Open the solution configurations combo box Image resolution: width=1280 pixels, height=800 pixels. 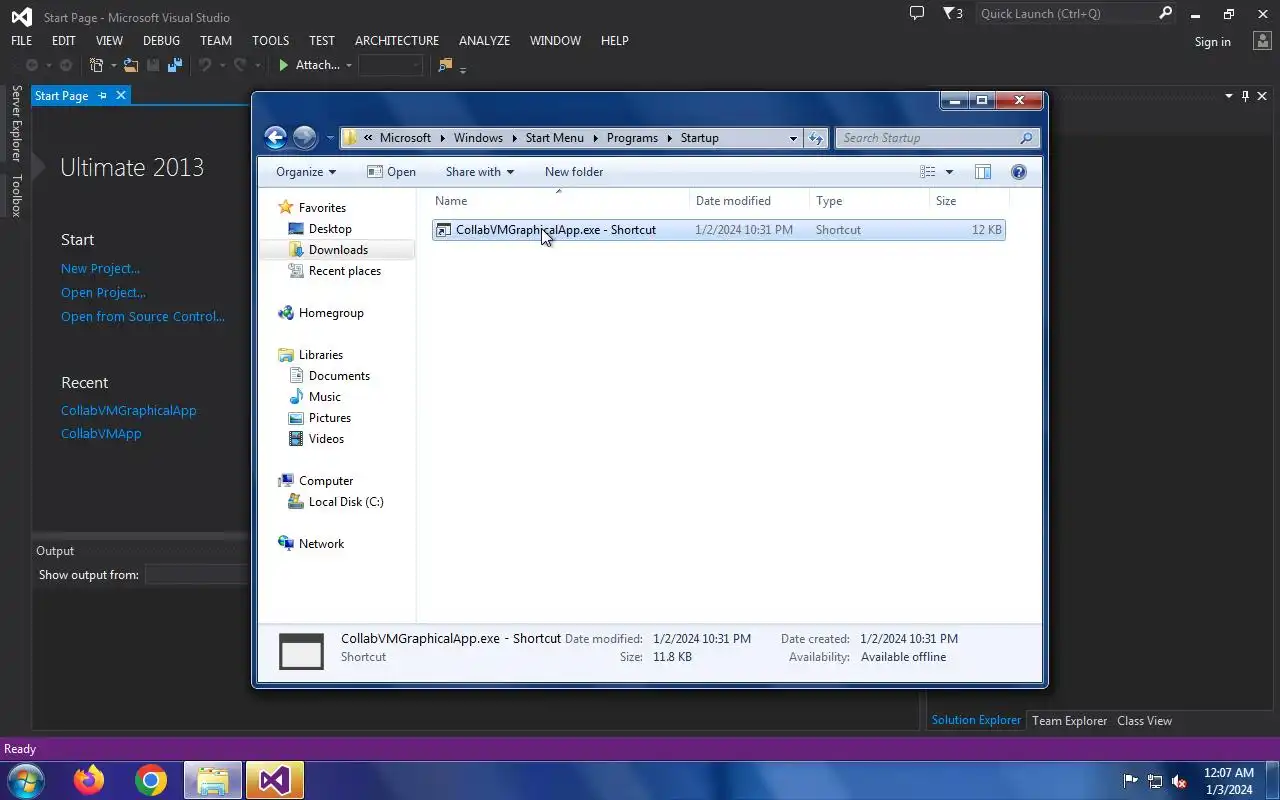391,65
